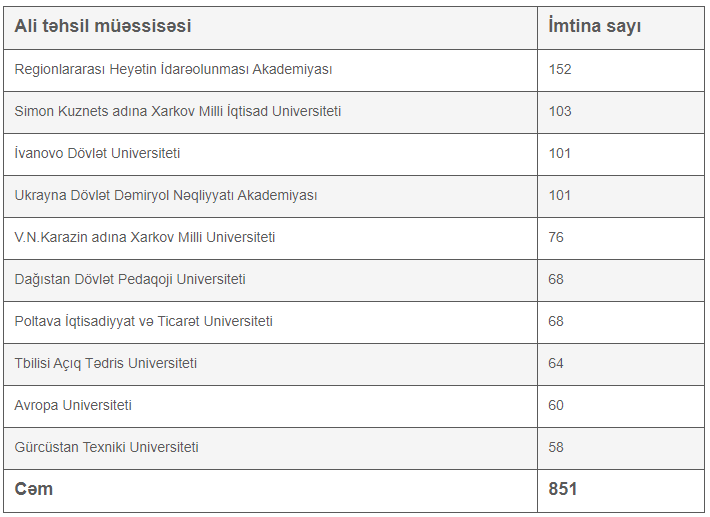Click Ukrayna Dövlət Dəmiryol Nəqliyyatı Akademiyası

click(x=166, y=196)
